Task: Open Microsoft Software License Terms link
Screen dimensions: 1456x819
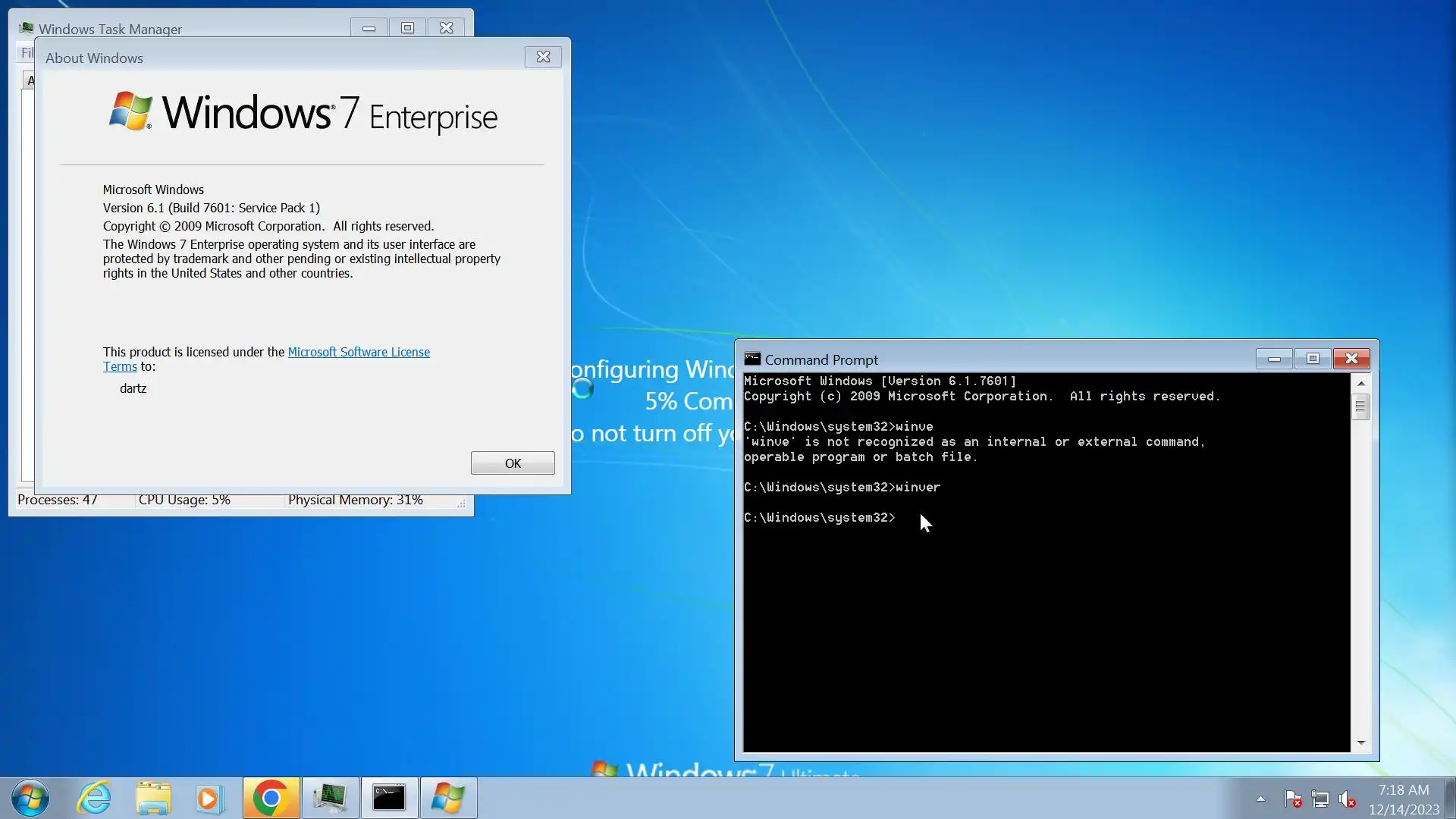Action: pos(359,352)
